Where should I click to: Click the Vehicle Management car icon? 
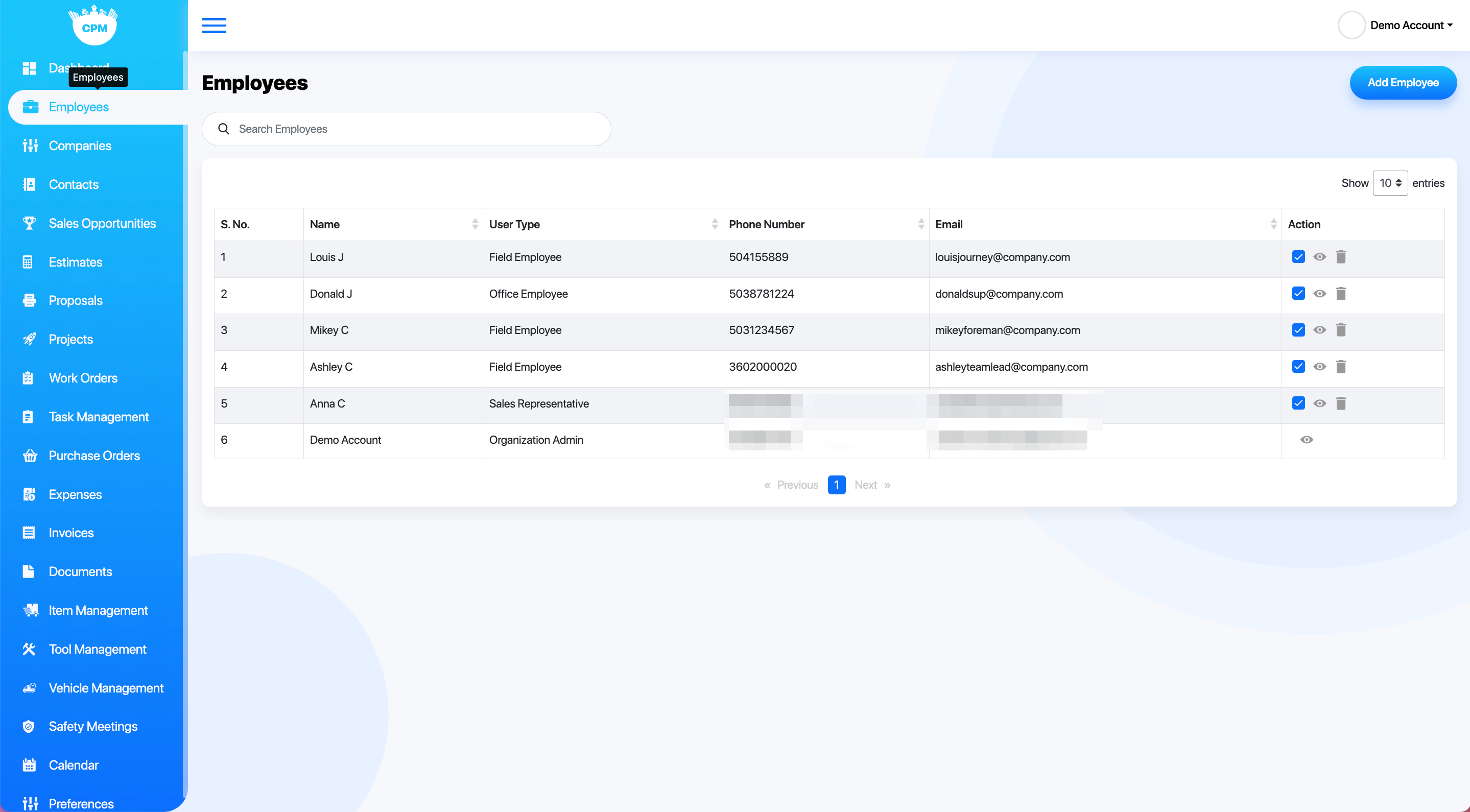(30, 687)
